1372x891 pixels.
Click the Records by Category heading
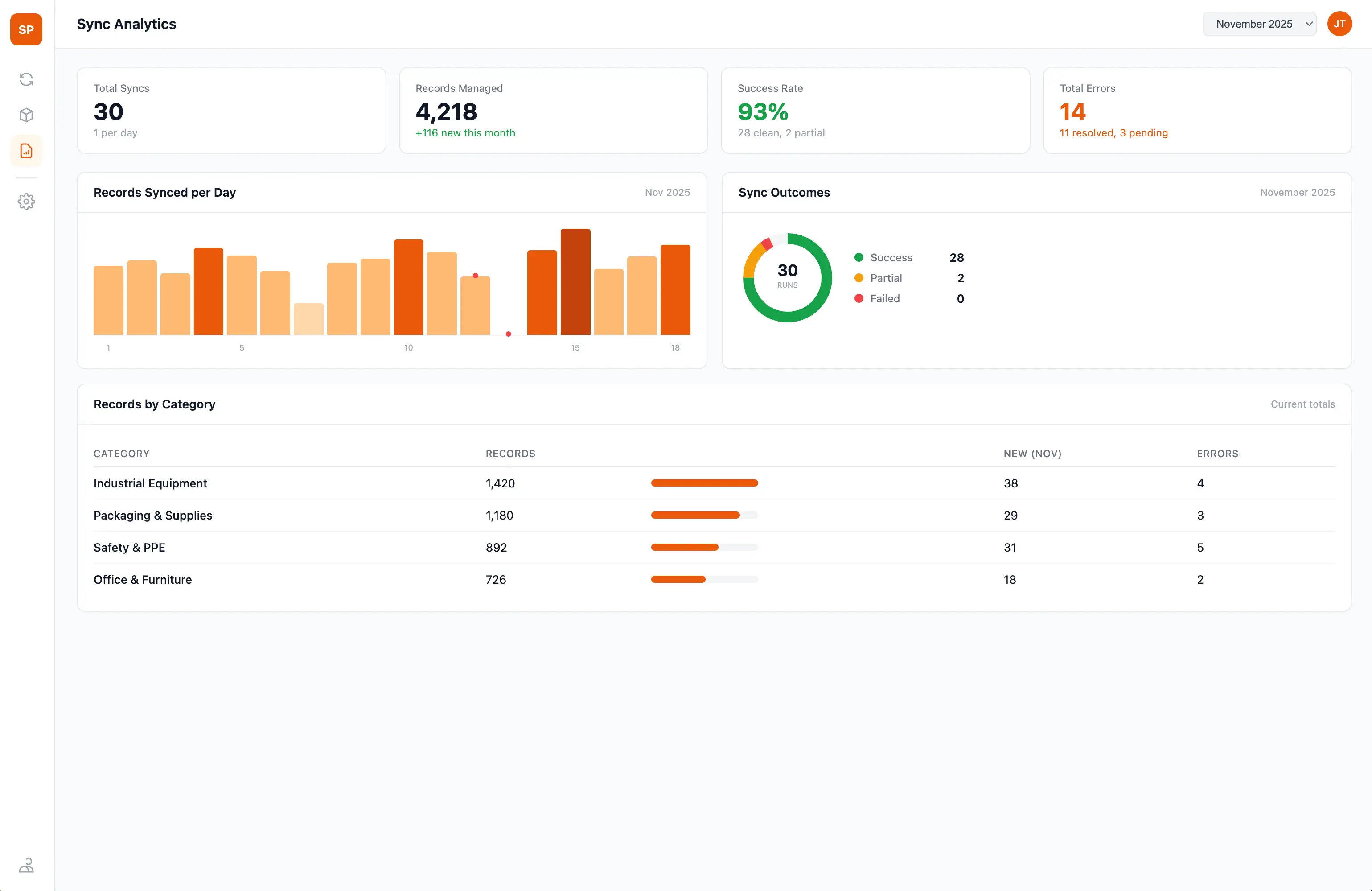tap(155, 404)
